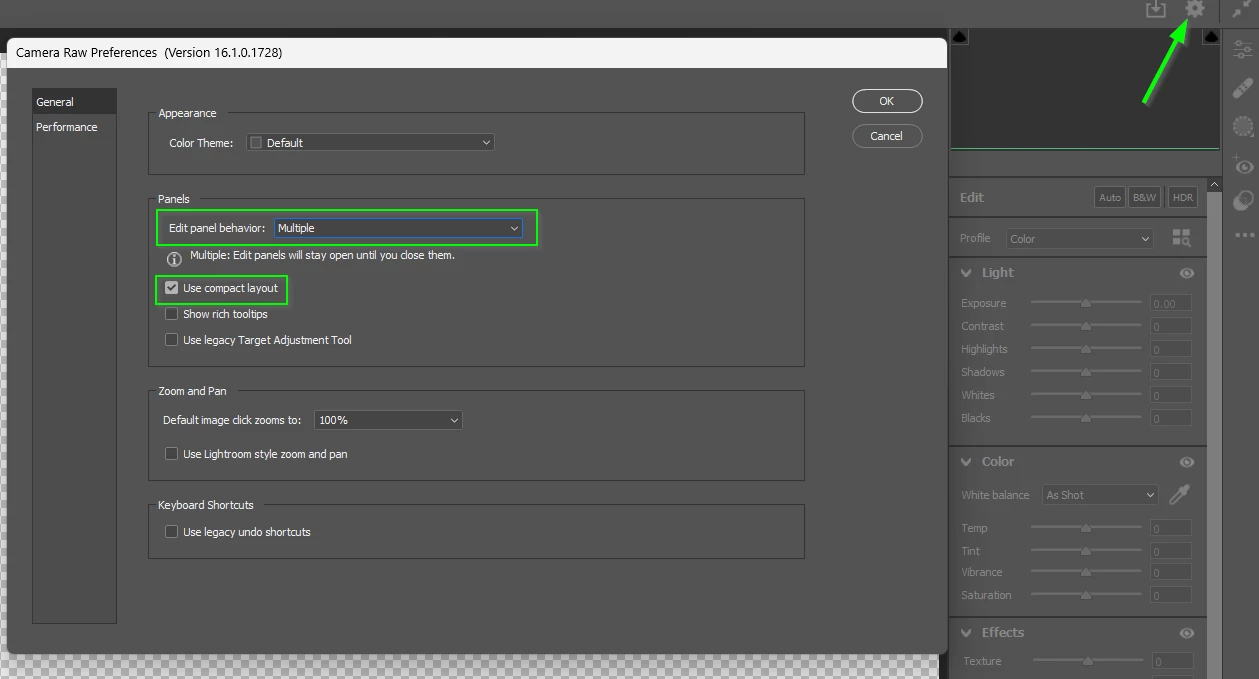Click the Temp slider
The width and height of the screenshot is (1259, 679).
click(1086, 527)
